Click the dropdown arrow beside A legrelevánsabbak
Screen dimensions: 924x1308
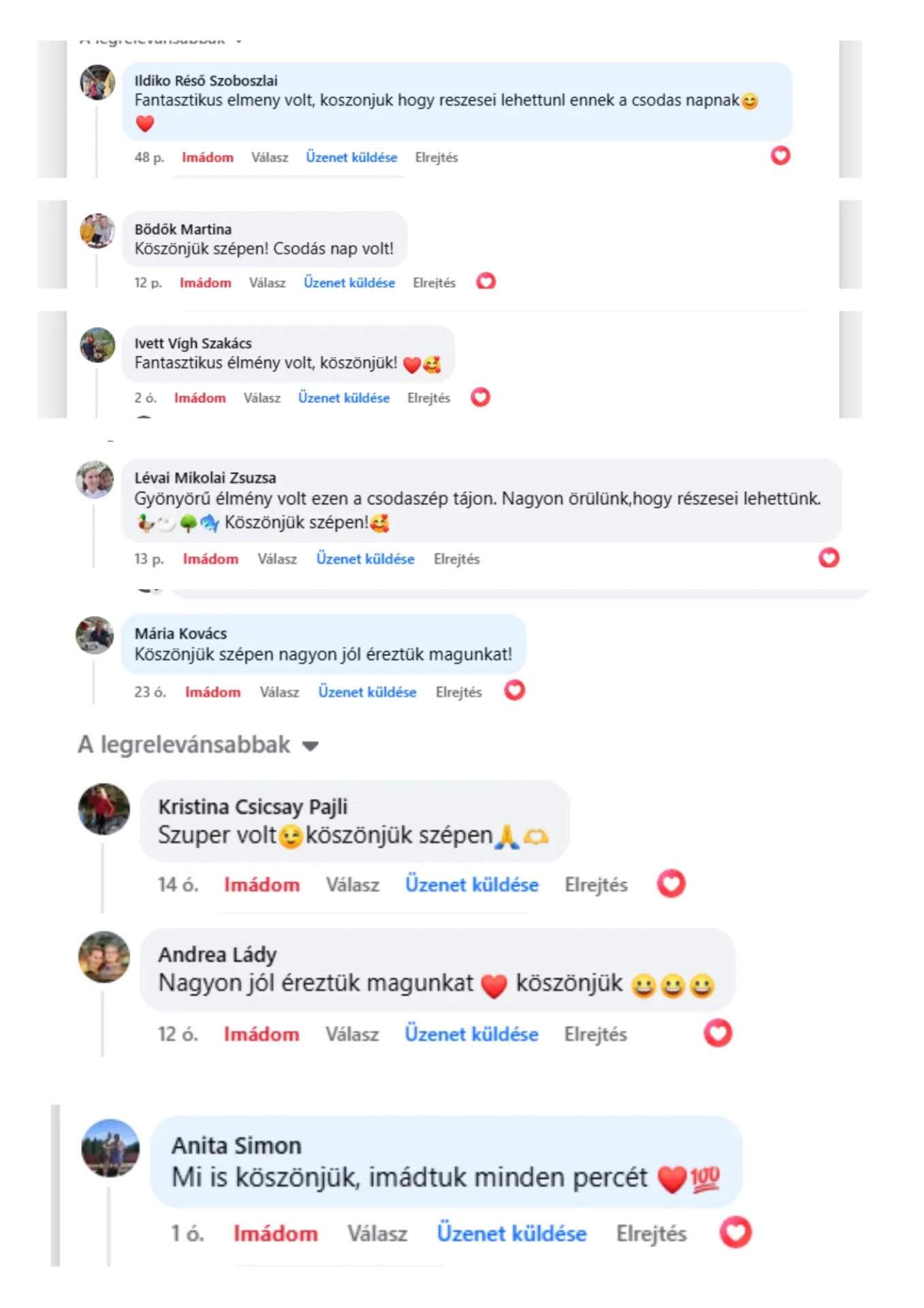310,746
